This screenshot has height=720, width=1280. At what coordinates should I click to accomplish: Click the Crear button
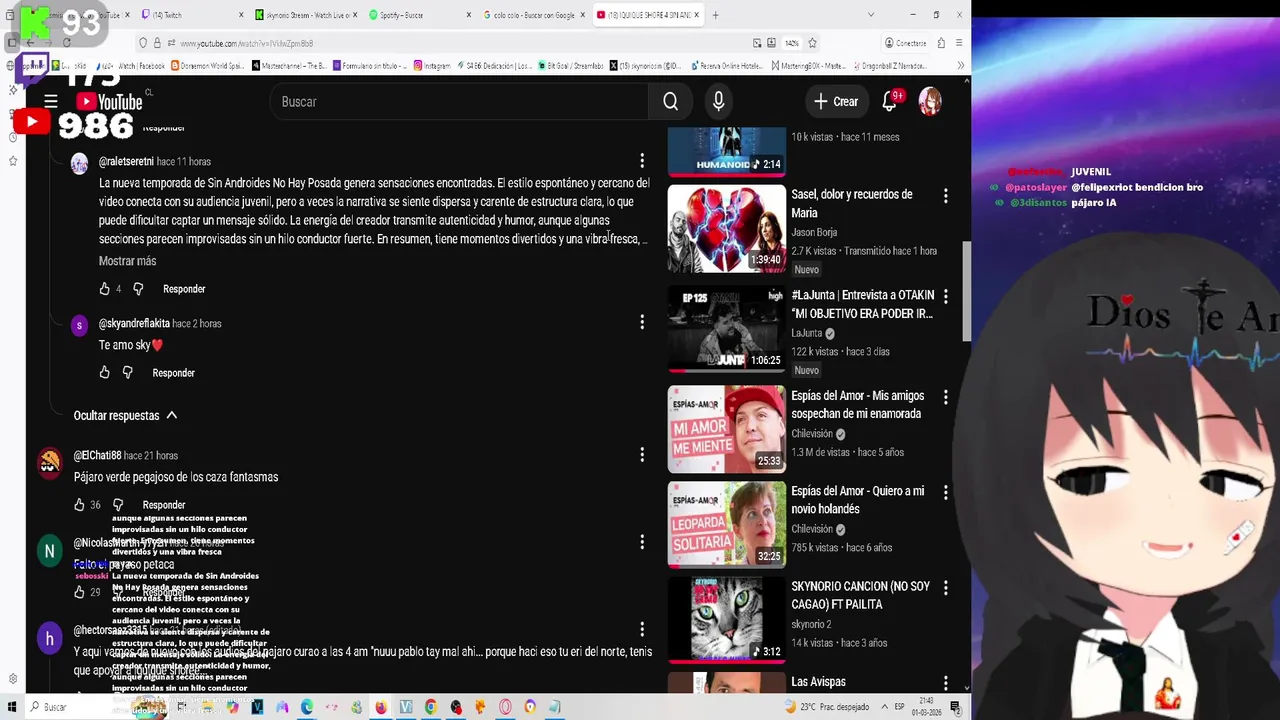836,101
